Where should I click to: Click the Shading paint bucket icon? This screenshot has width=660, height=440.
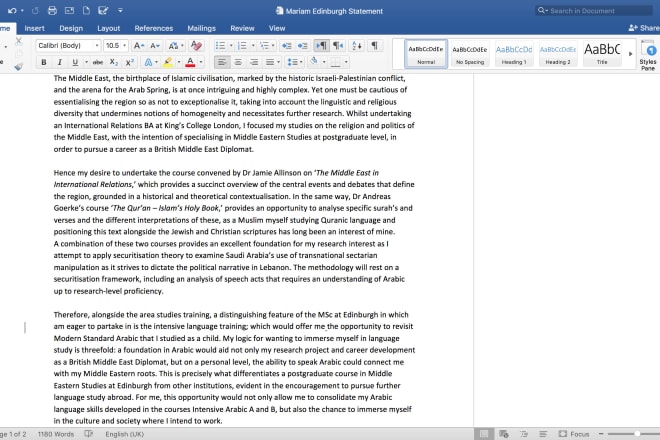[314, 62]
